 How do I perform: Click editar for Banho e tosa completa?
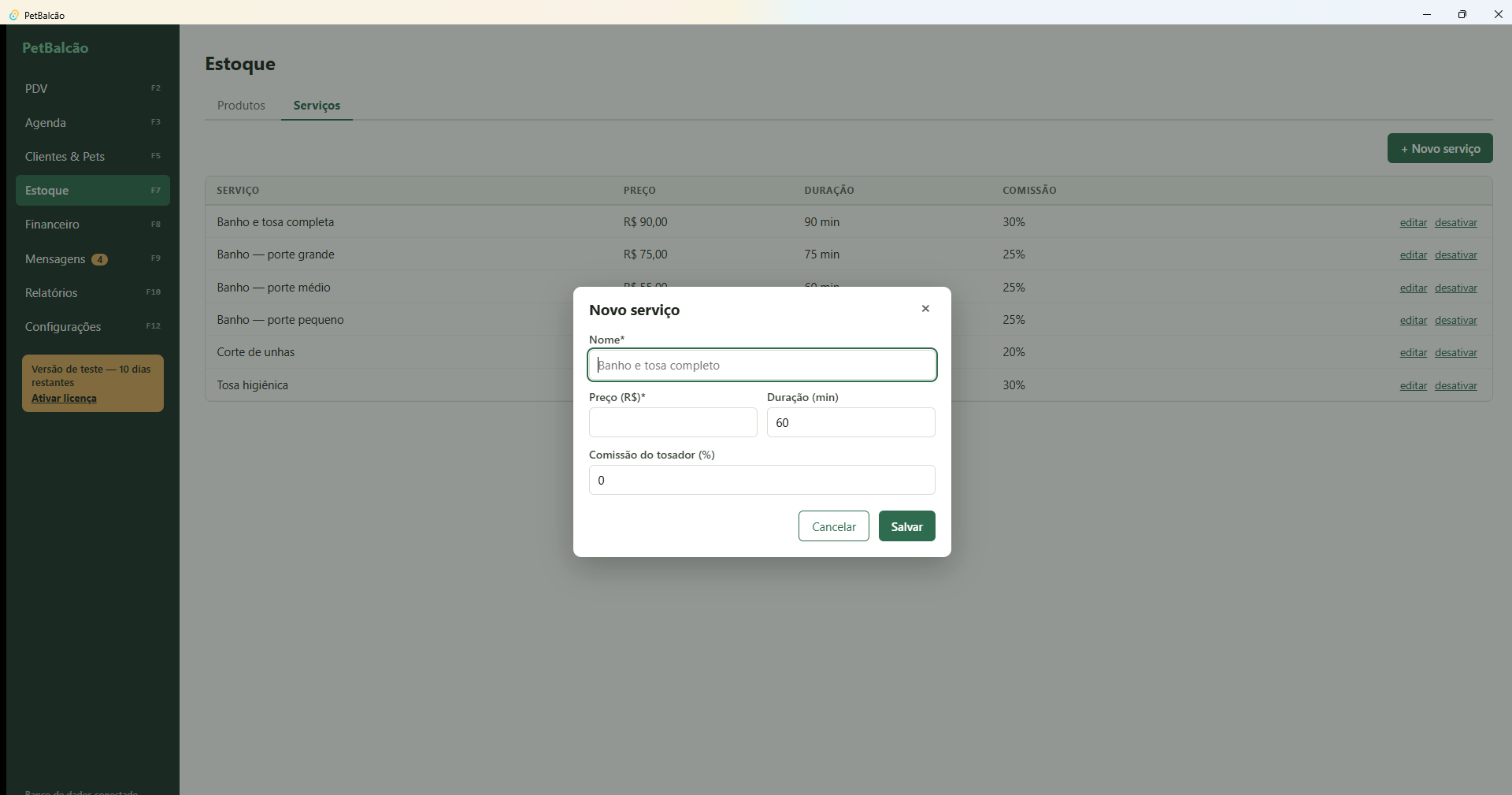pyautogui.click(x=1414, y=222)
